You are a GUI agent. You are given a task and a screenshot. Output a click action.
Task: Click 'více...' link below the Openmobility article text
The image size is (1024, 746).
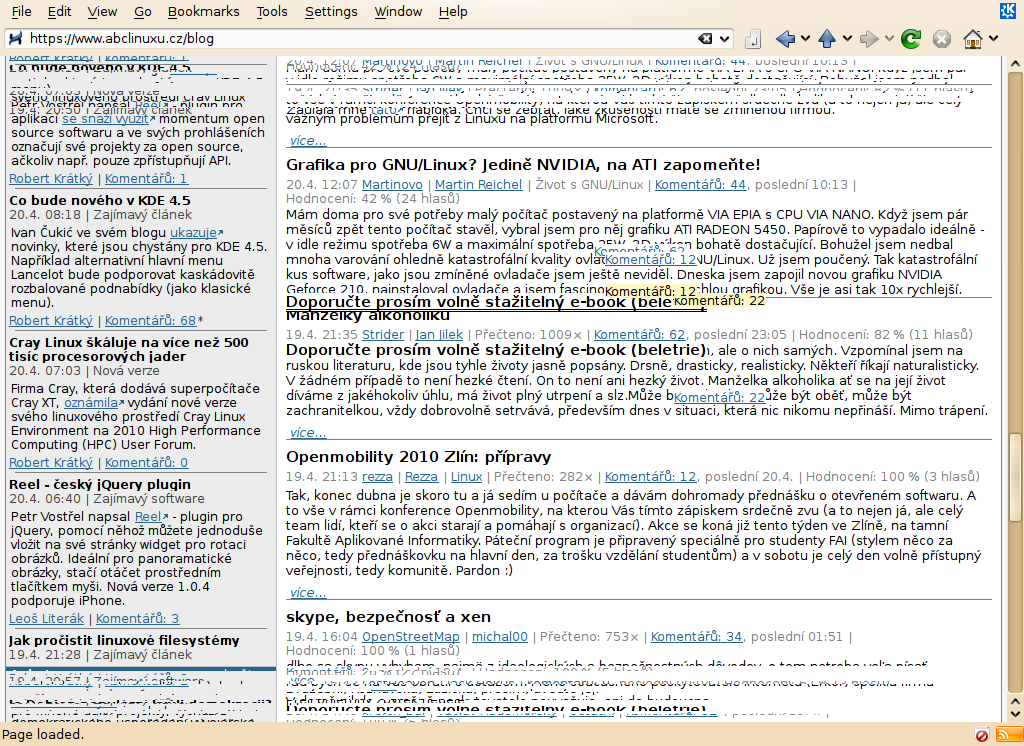308,592
